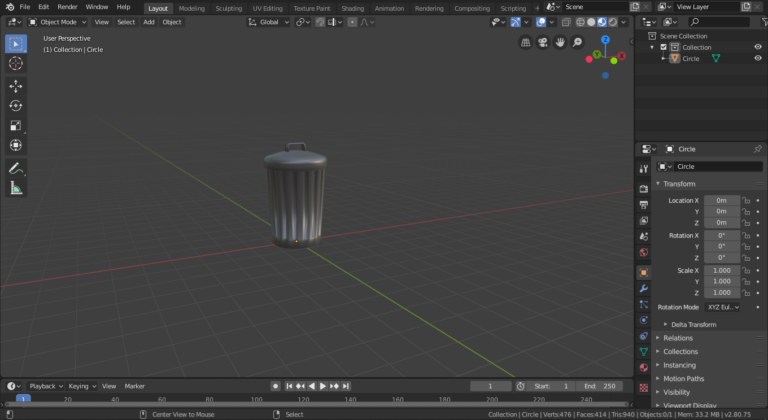Open the Keying menu in the timeline
Viewport: 768px width, 420px height.
[79, 386]
